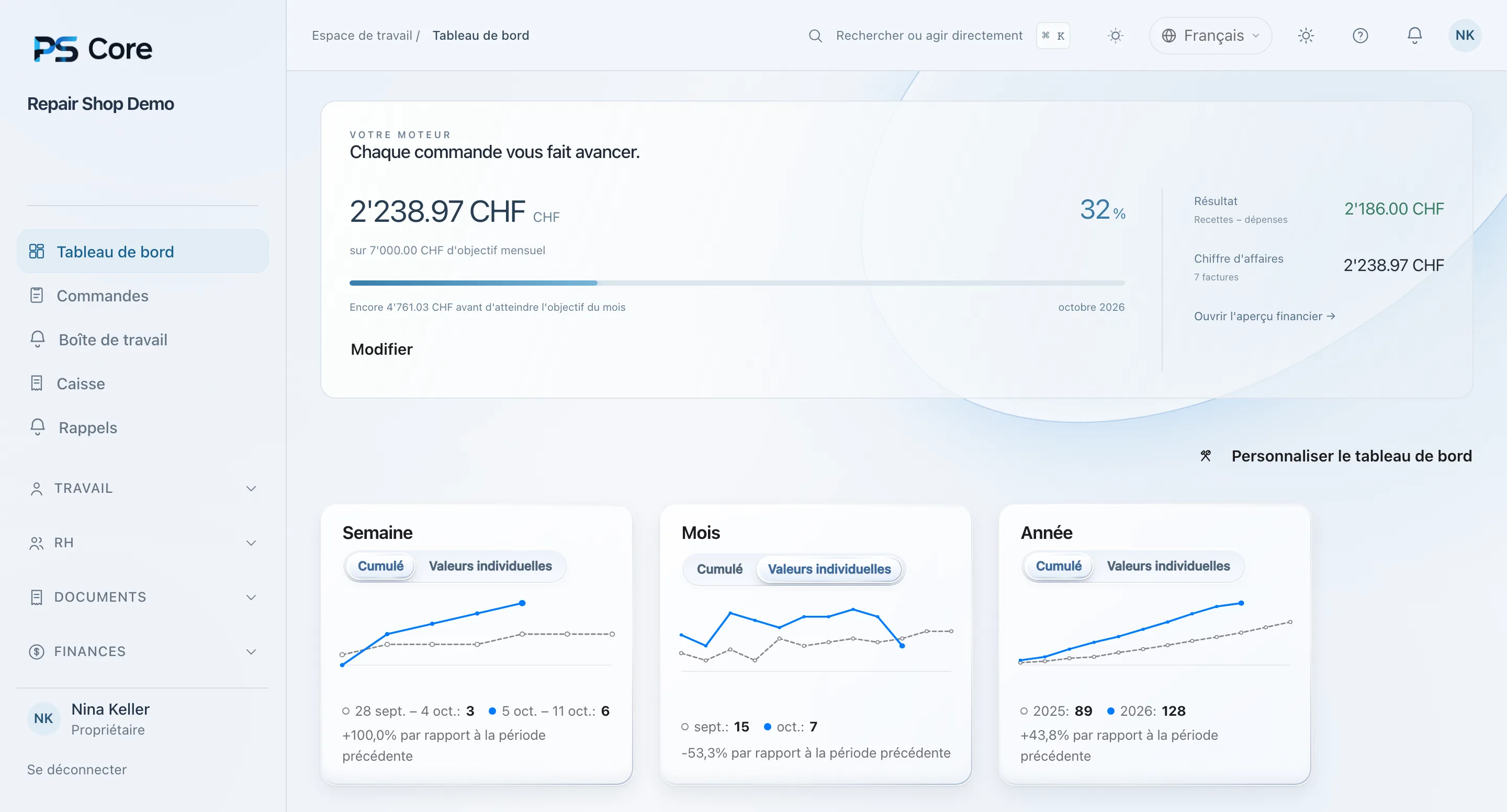Click the Boîte de travail bell icon
The height and width of the screenshot is (812, 1507).
38,340
